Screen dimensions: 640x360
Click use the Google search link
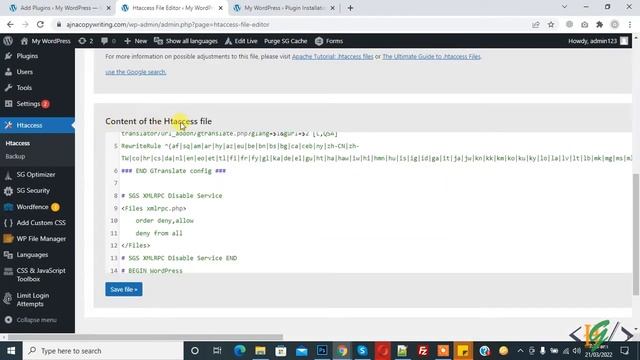point(136,72)
